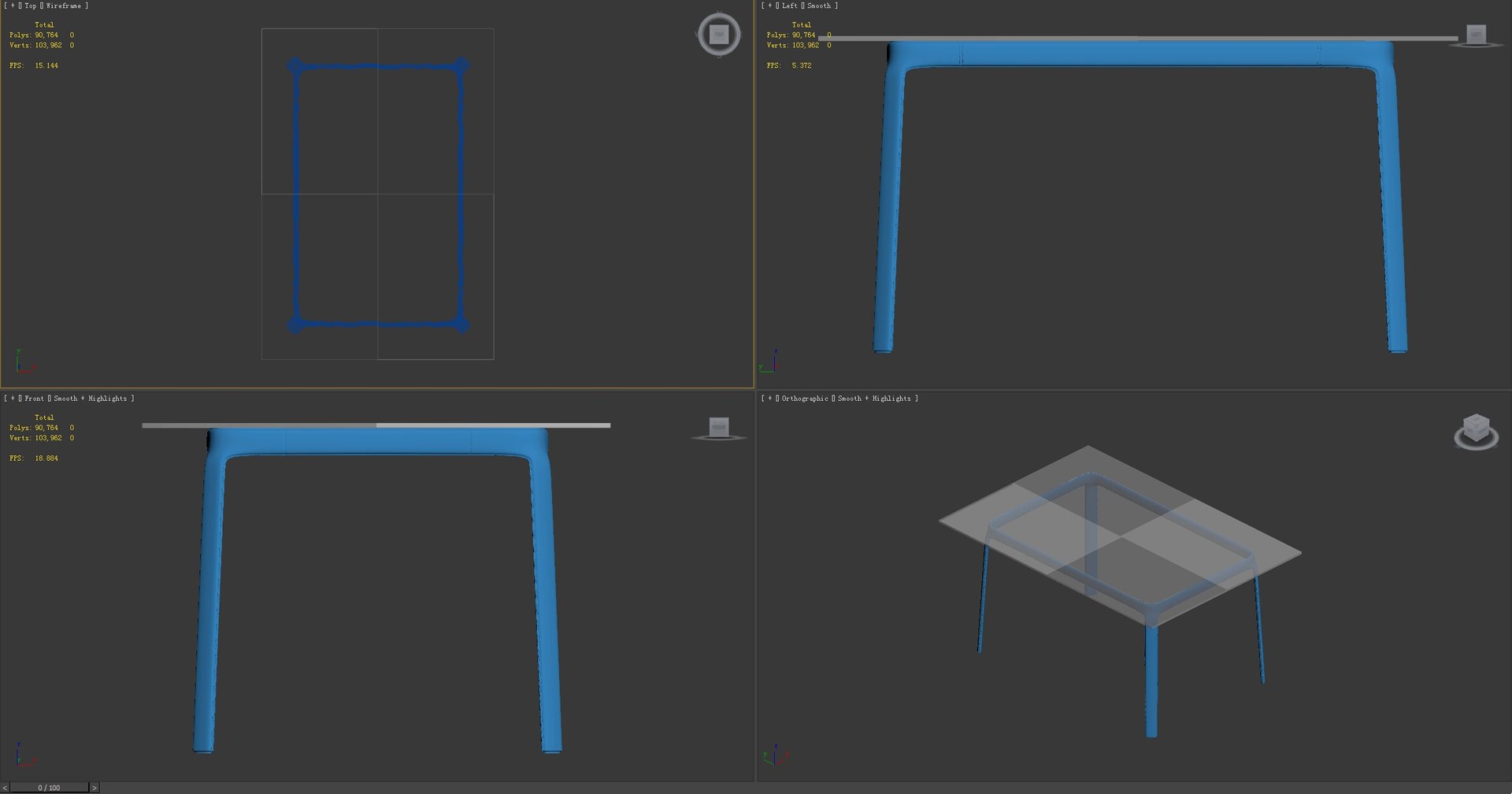Click the 'Verts: 103,962' statistic in Top viewport
Viewport: 1512px width, 794px height.
point(35,45)
